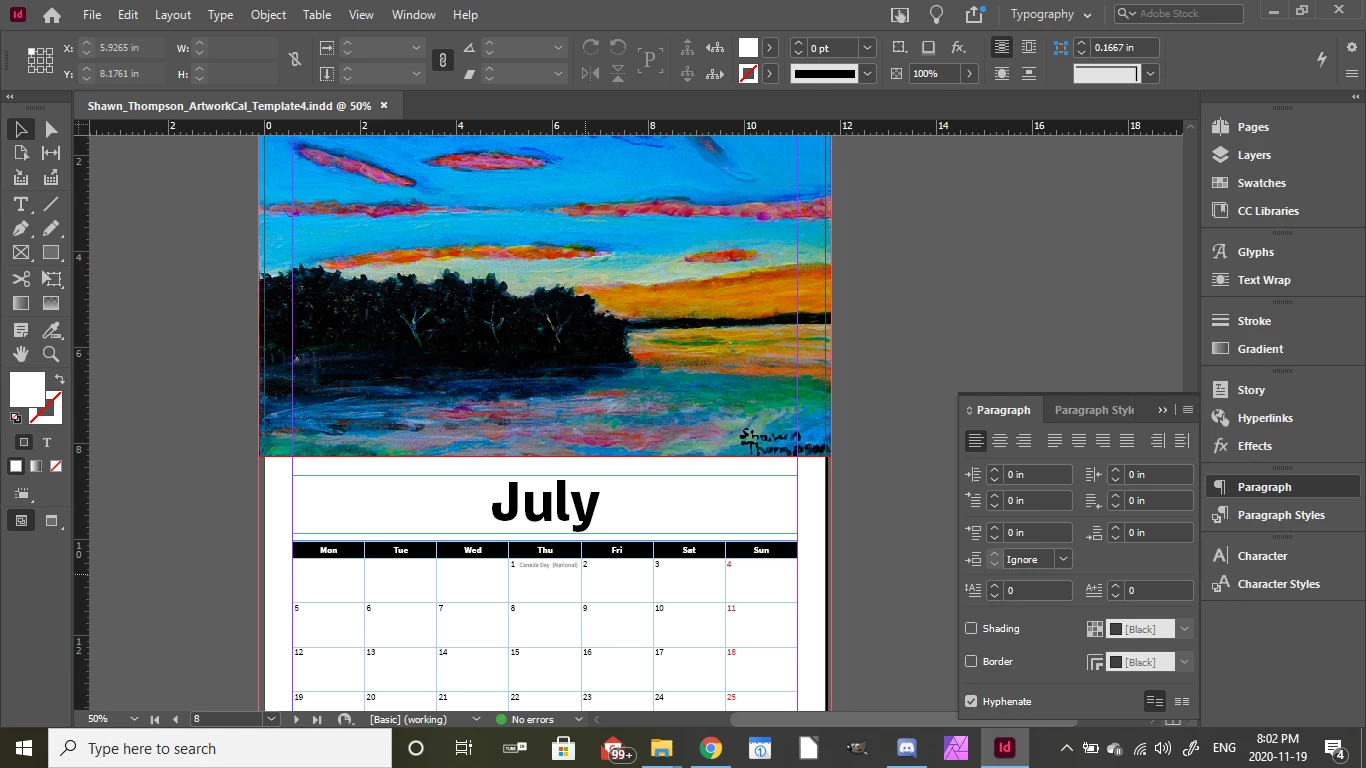1366x768 pixels.
Task: Click the drop shadow effect icon
Action: pos(928,47)
